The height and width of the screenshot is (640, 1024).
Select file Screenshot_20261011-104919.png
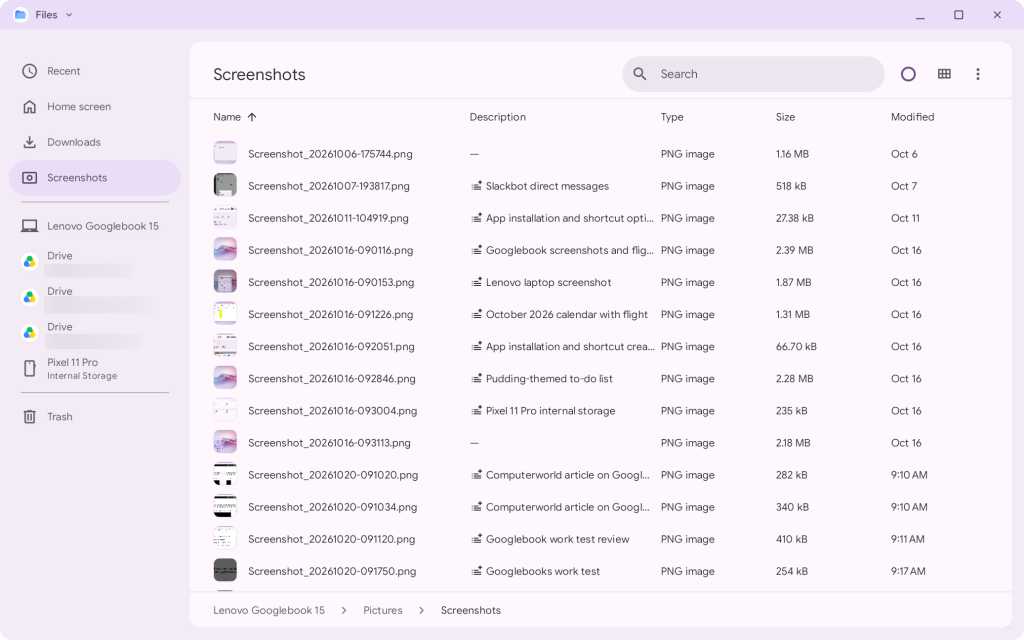(x=328, y=218)
